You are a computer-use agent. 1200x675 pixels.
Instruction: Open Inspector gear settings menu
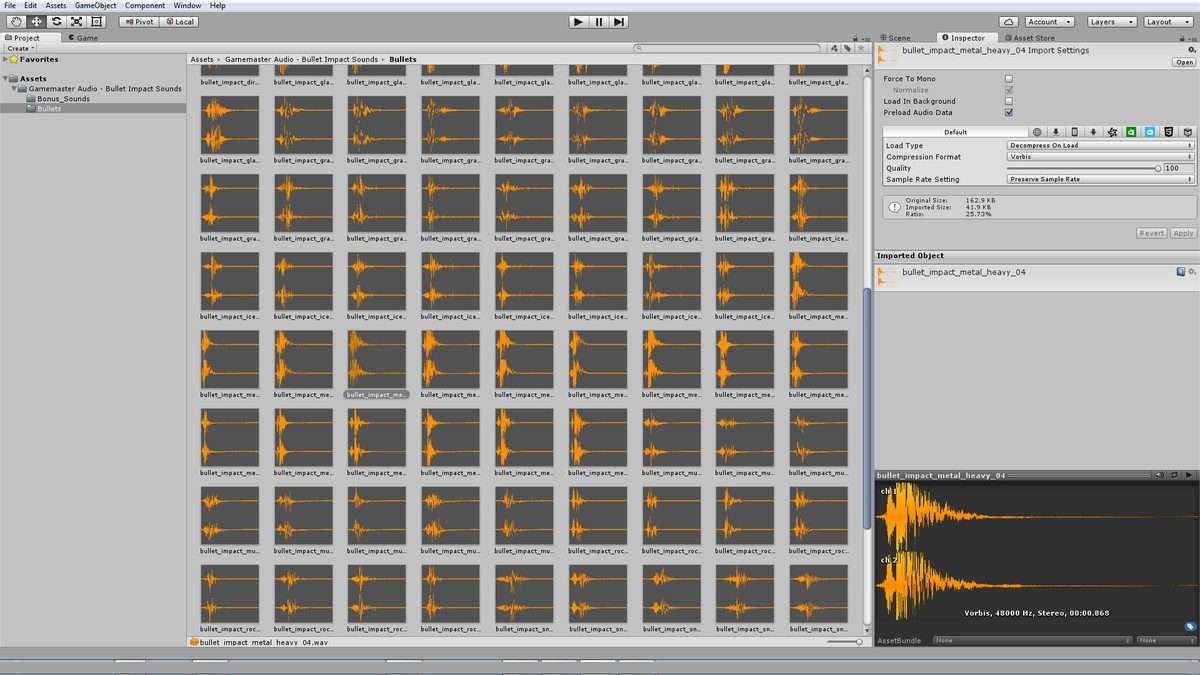[x=1191, y=48]
